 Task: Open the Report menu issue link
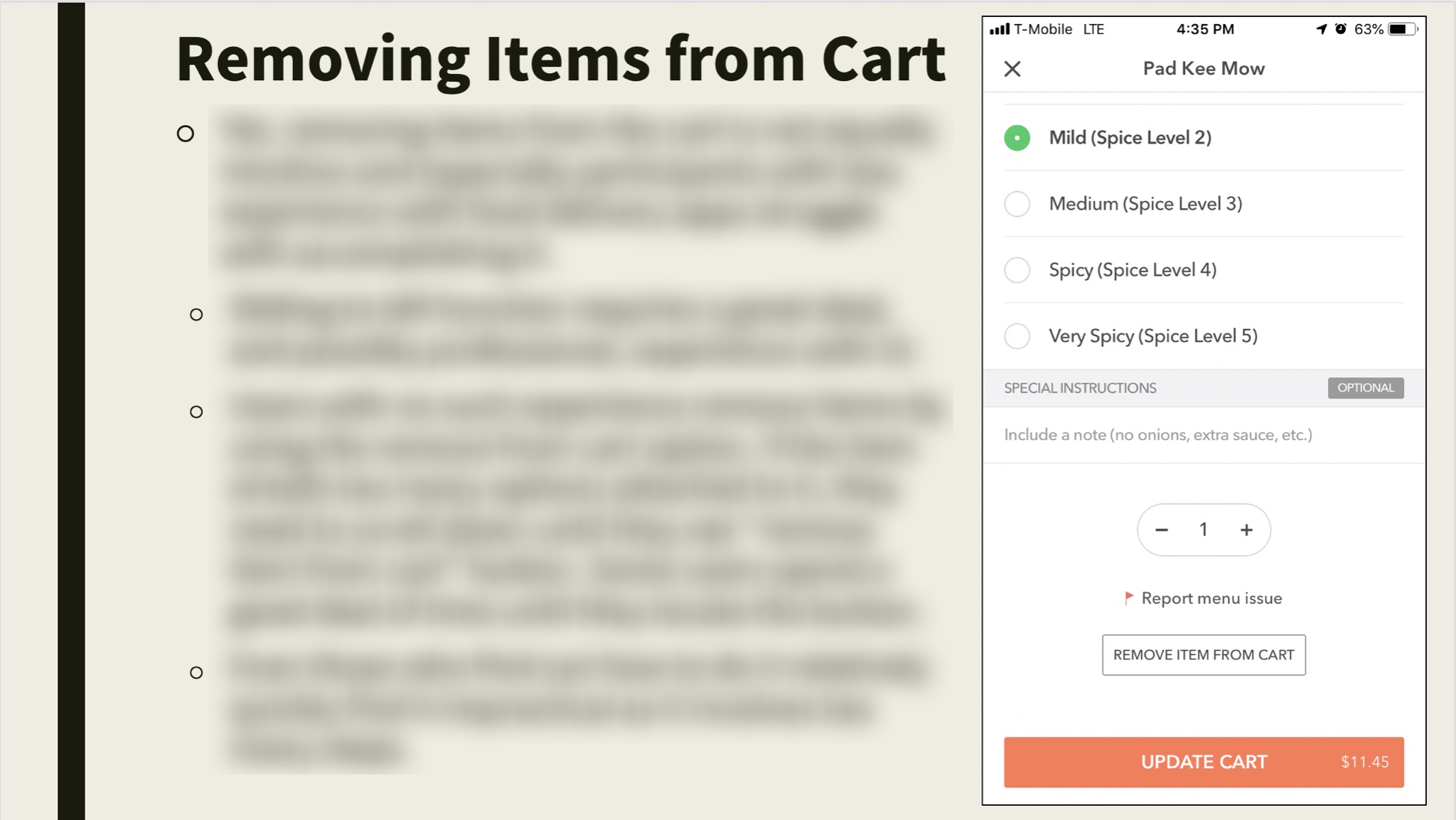[1211, 598]
